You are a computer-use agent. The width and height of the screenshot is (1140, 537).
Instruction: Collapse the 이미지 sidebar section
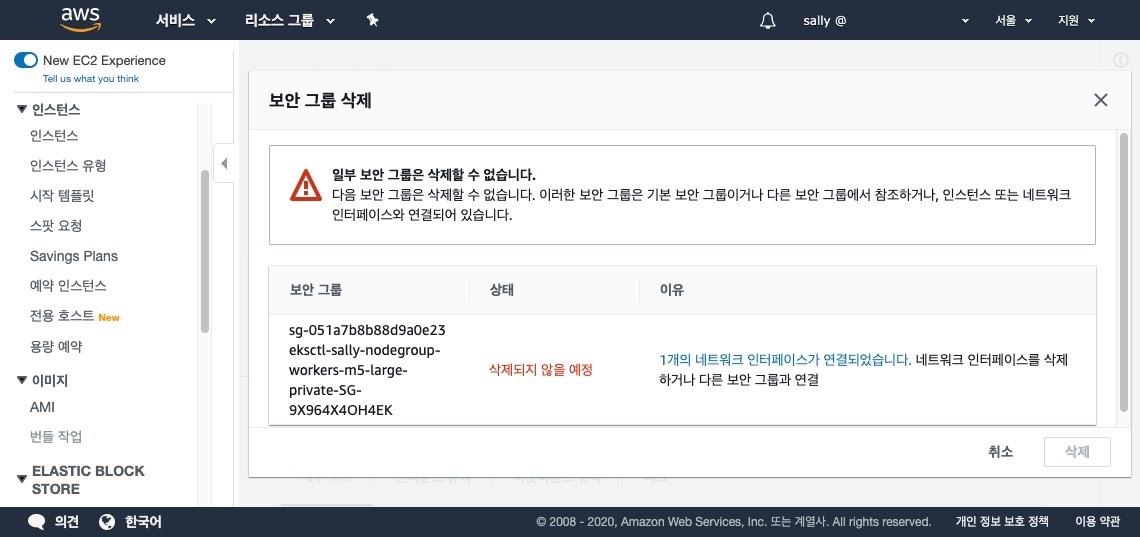(22, 380)
